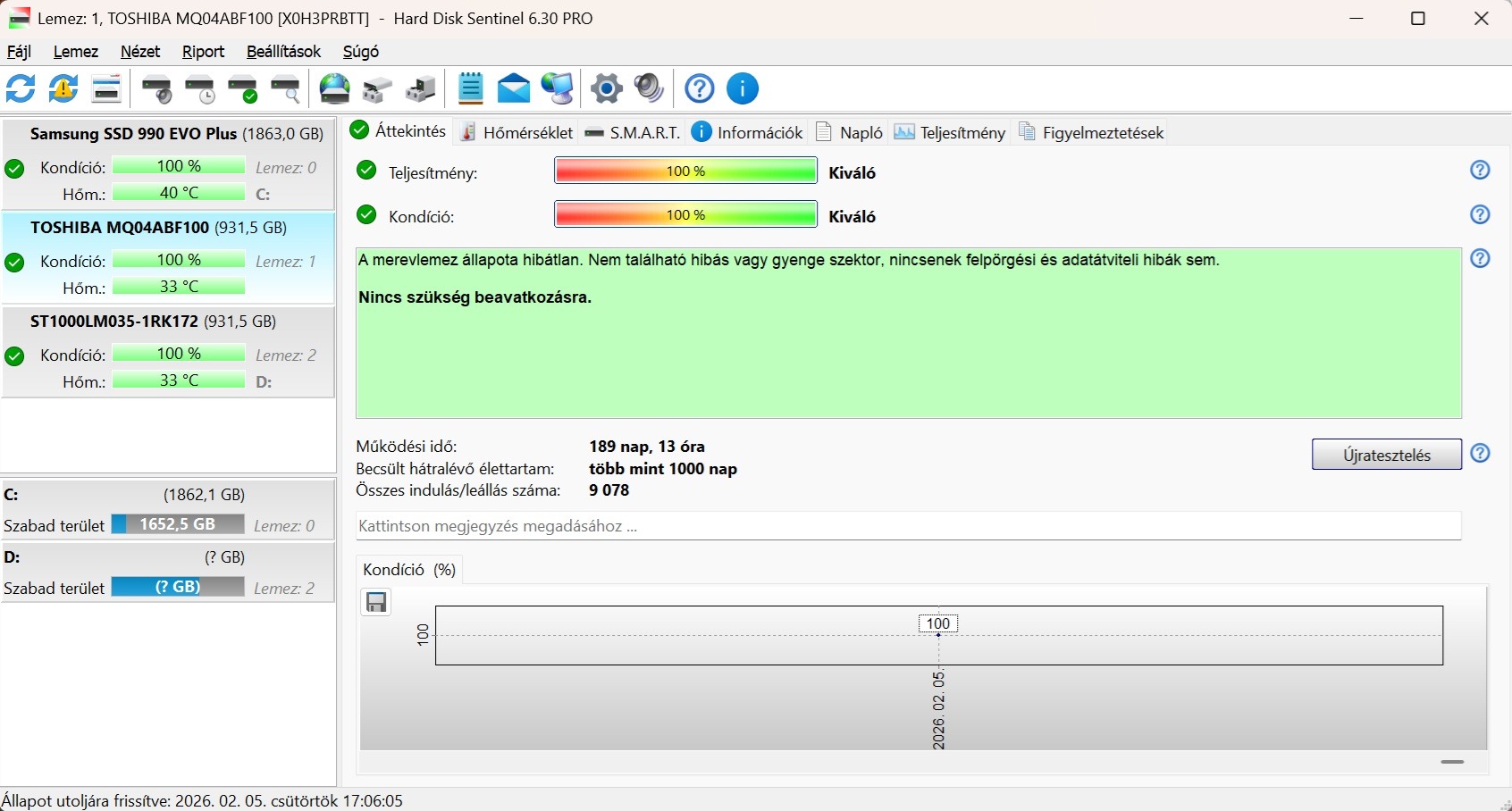Open help with the question mark toolbar icon
The width and height of the screenshot is (1512, 811).
pyautogui.click(x=700, y=88)
